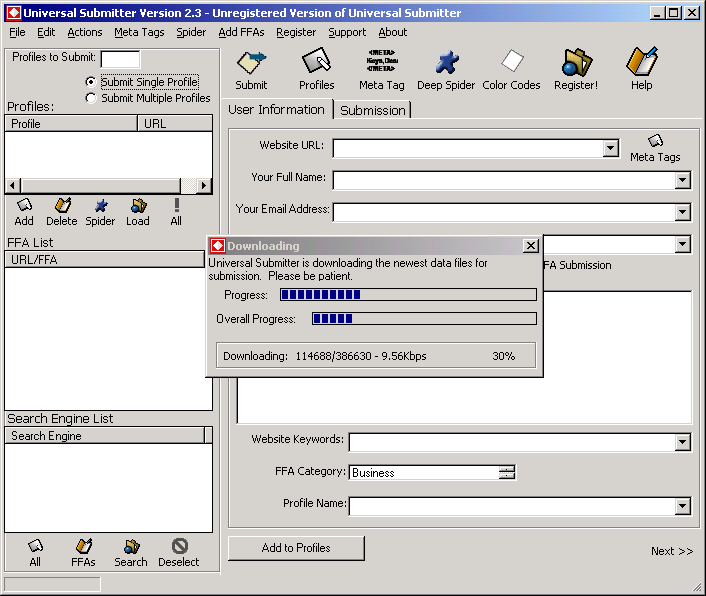Screen dimensions: 706x596
Task: Open the Actions menu
Action: click(85, 32)
